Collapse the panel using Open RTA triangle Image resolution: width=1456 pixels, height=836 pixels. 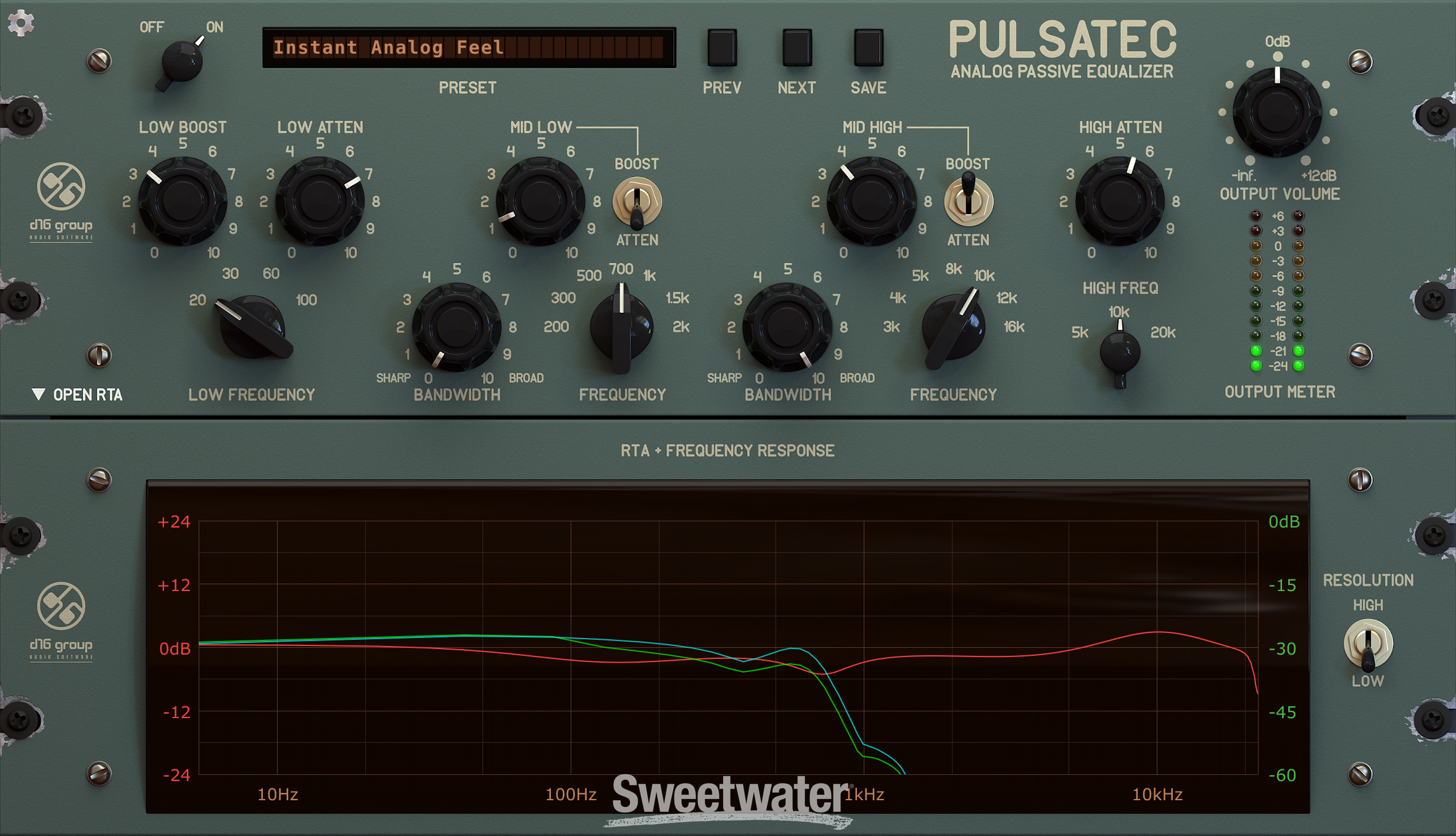[x=38, y=394]
